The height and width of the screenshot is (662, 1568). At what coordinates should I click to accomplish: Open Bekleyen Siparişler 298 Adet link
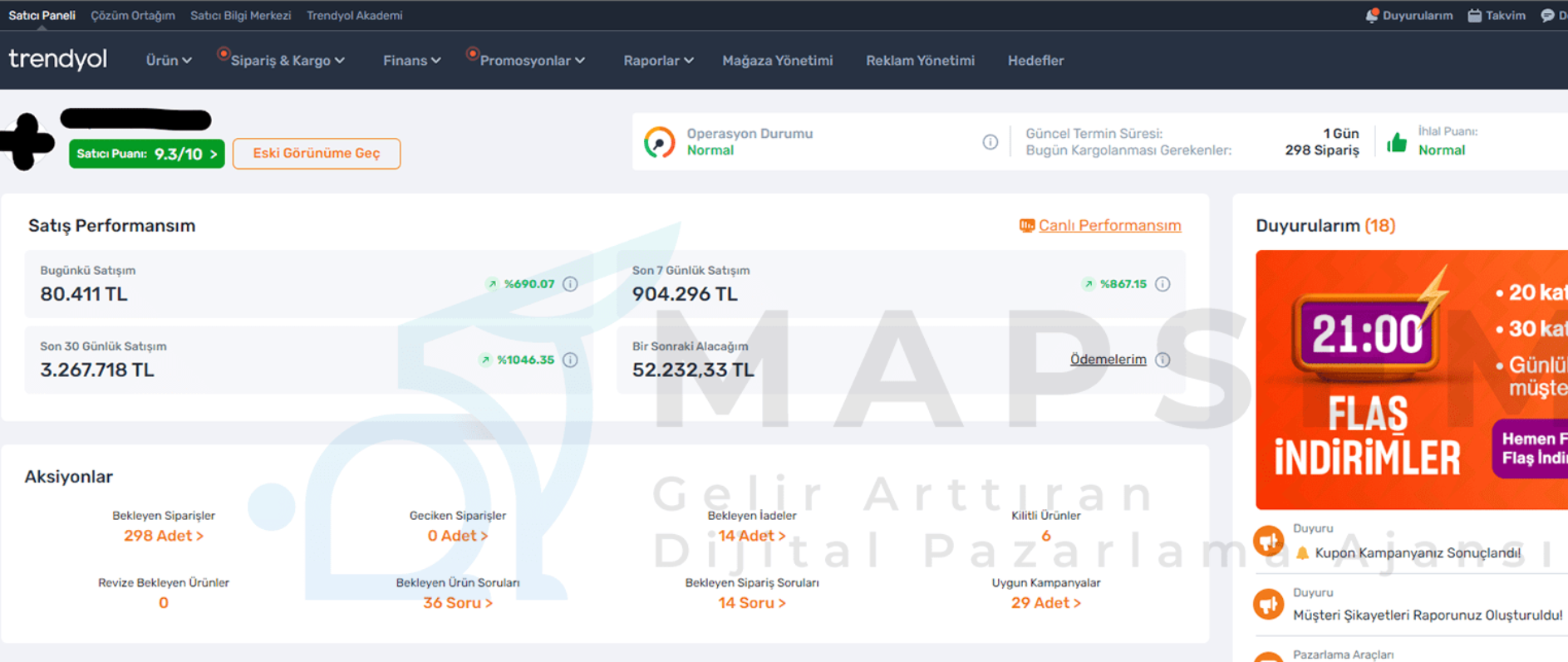(164, 536)
